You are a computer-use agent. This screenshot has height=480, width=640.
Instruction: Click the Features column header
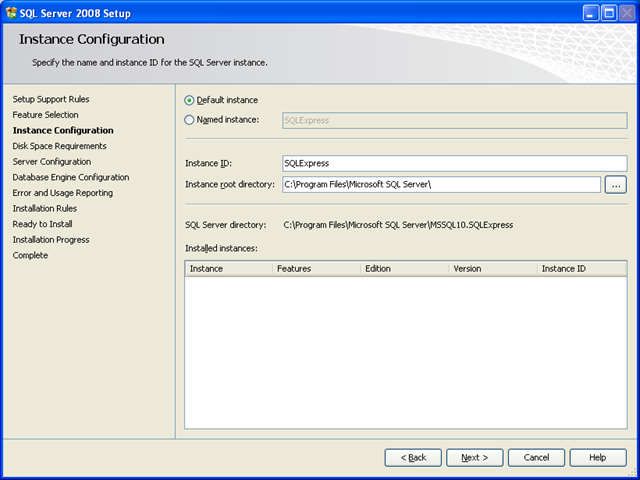pos(316,269)
